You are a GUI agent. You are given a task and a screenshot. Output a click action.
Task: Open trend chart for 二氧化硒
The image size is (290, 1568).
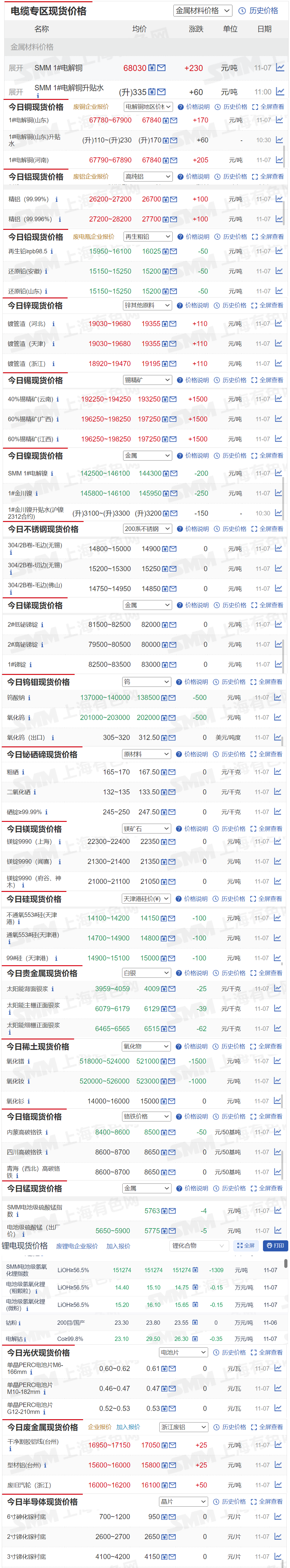coord(278,792)
